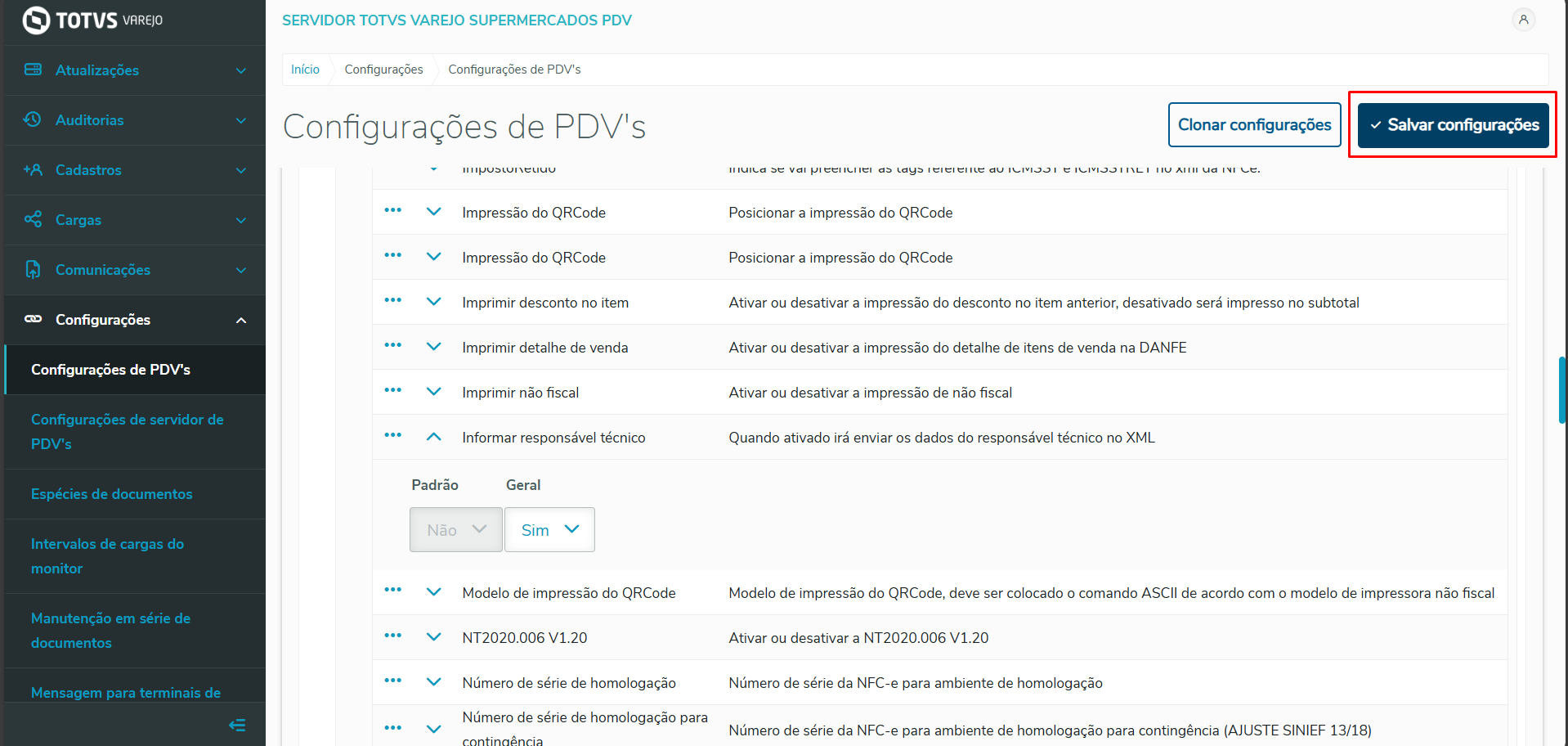Expand the Modelo de impressão do QRCode row

[434, 592]
